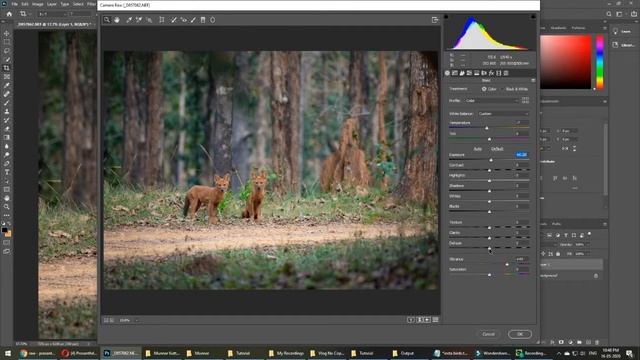640x360 pixels.
Task: Adjust the Temperature slider handle
Action: pos(487,128)
